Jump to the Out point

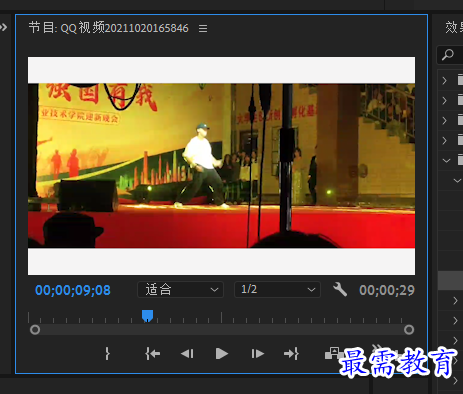point(291,354)
